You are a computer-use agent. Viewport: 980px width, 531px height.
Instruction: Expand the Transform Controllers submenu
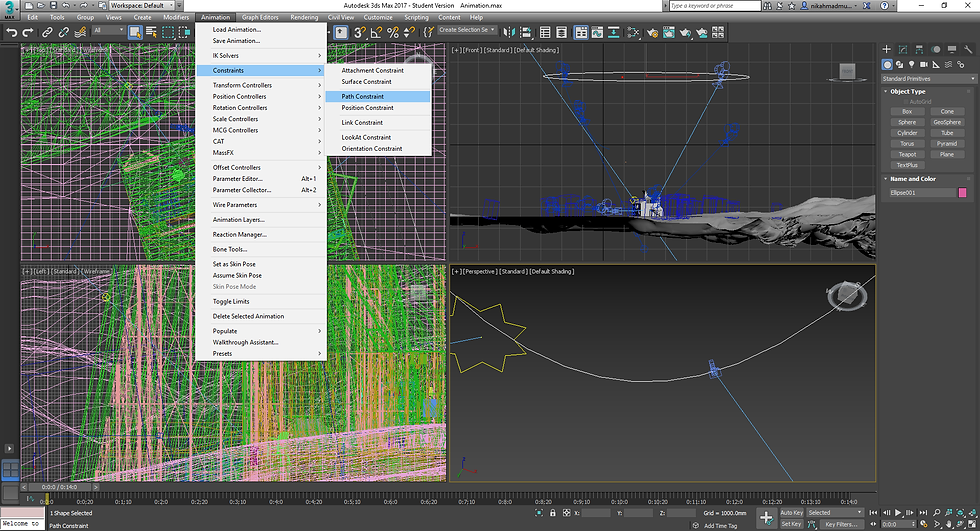tap(261, 85)
